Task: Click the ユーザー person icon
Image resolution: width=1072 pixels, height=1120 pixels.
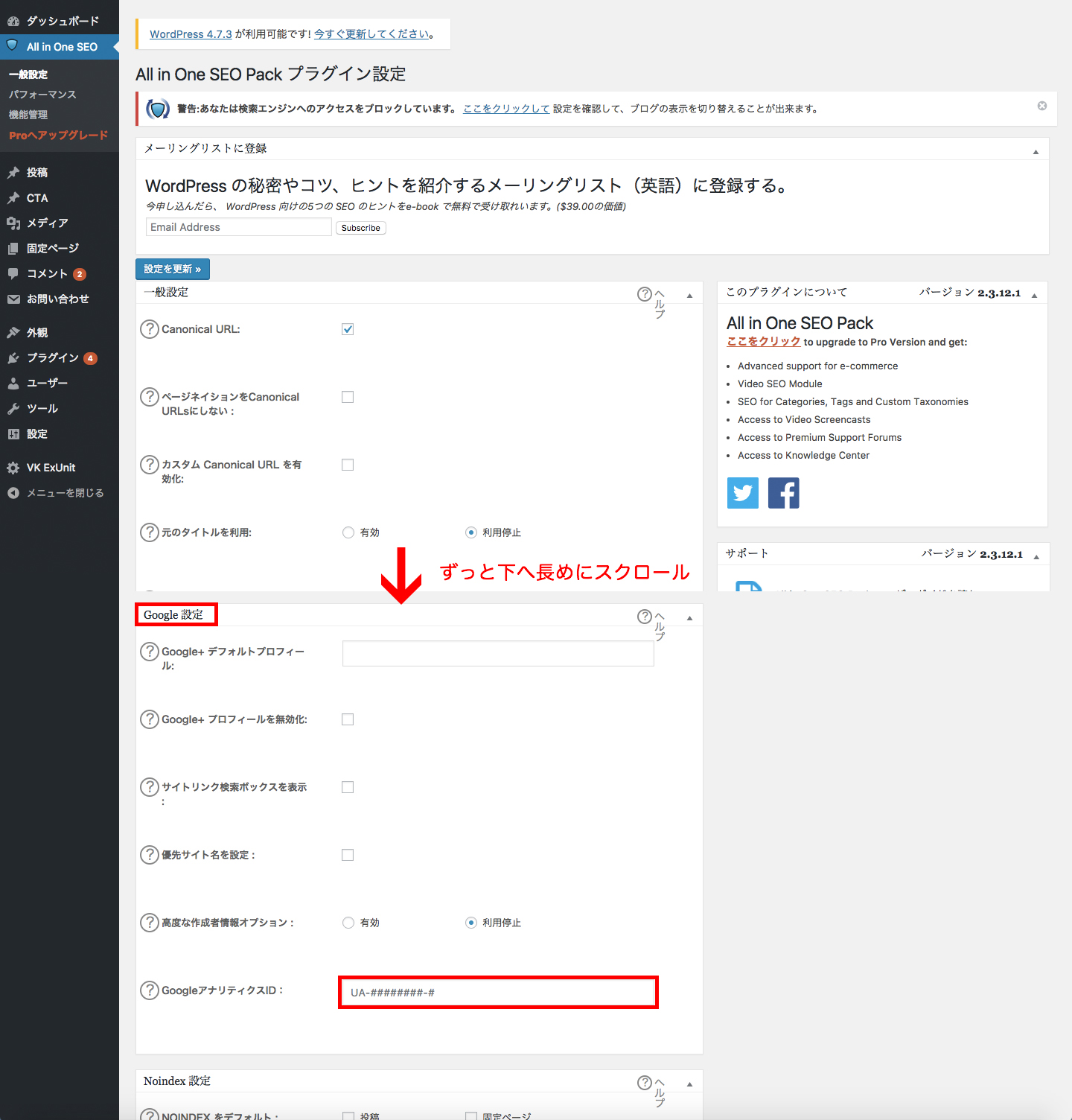Action: tap(13, 384)
